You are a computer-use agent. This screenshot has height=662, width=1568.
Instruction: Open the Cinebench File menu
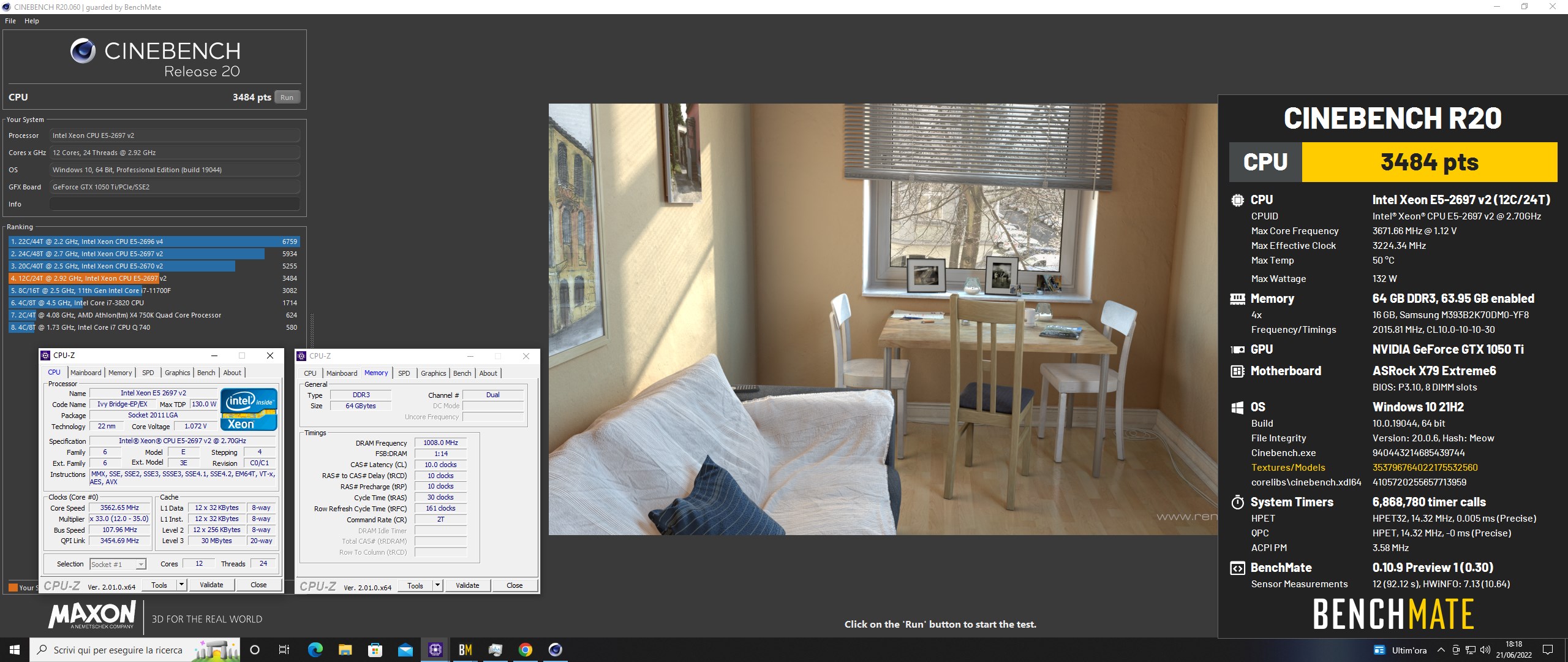pyautogui.click(x=10, y=21)
